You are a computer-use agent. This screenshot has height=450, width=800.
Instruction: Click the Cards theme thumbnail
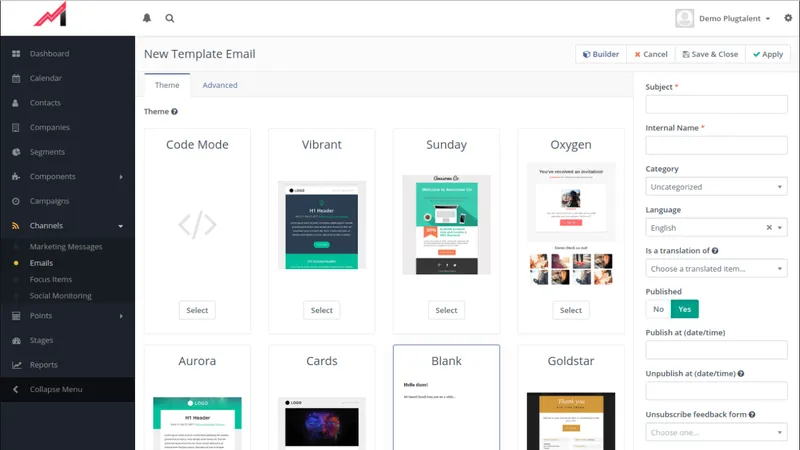(321, 423)
